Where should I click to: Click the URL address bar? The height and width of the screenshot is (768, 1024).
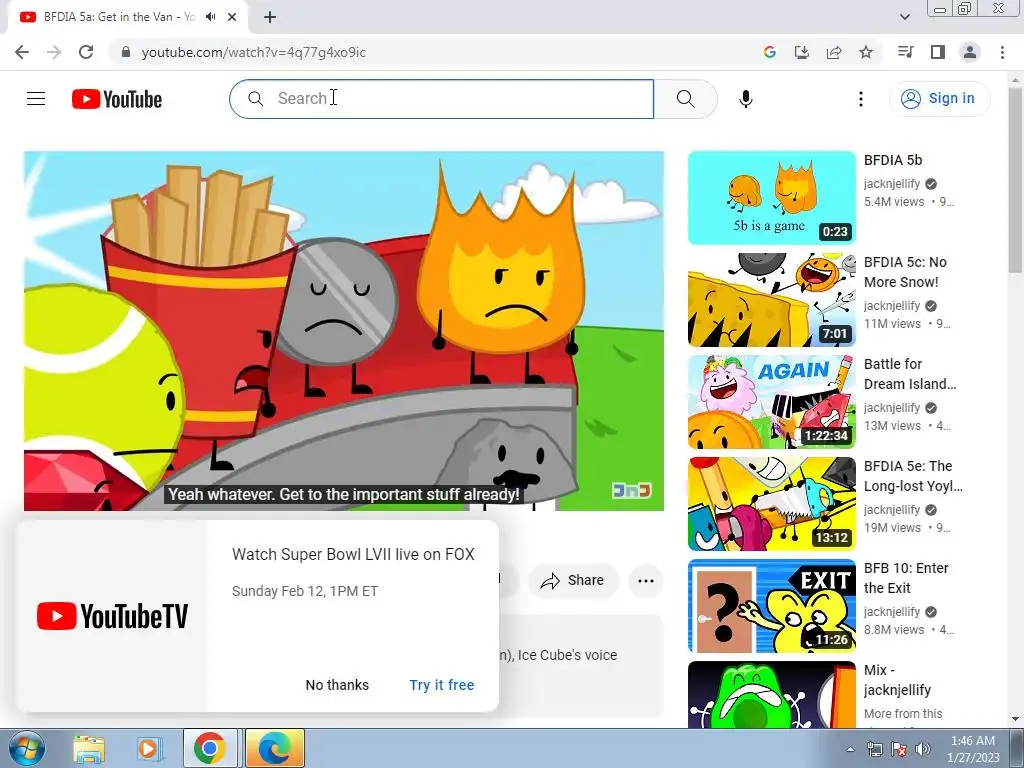[431, 52]
